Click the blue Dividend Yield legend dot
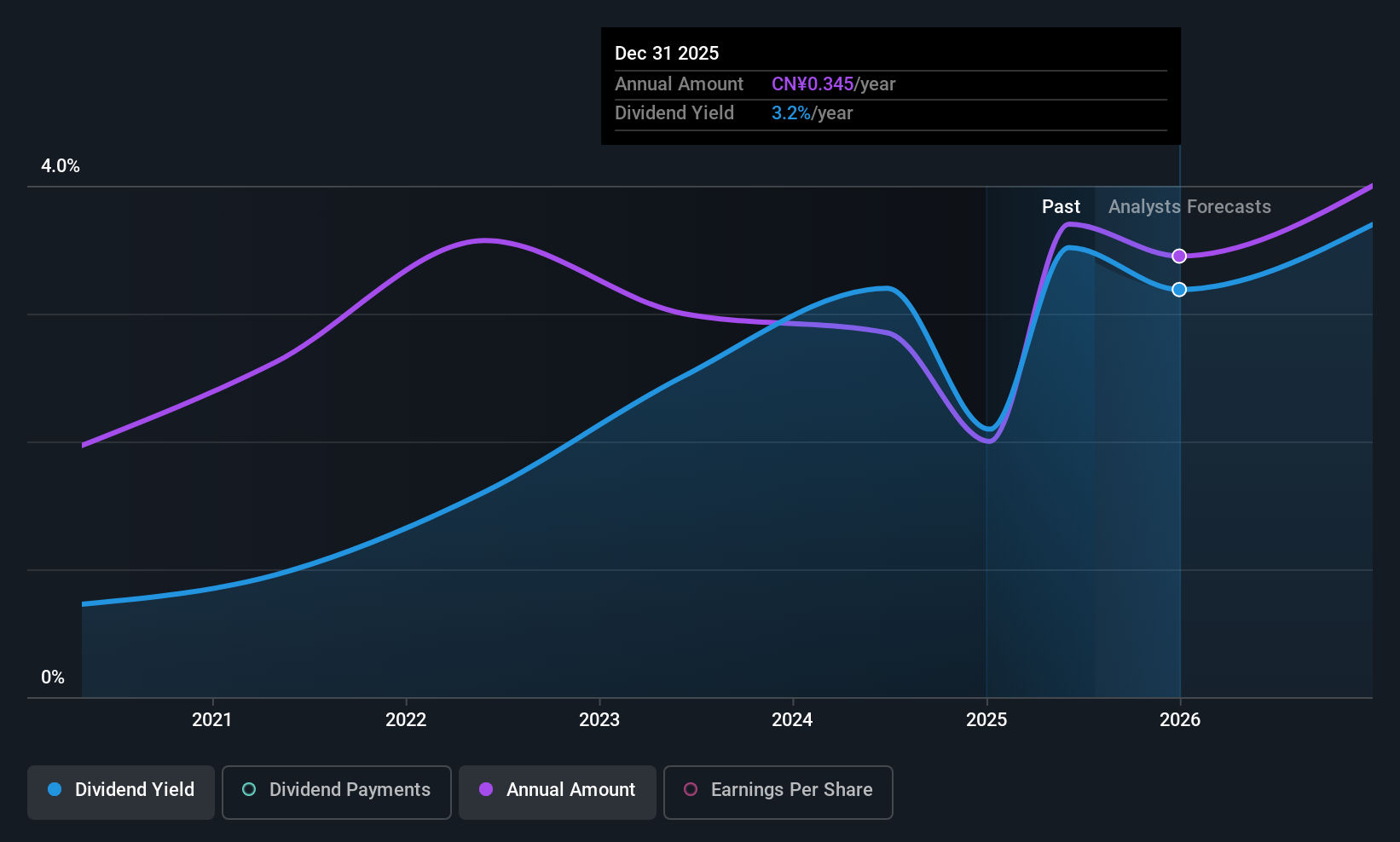This screenshot has width=1400, height=842. (x=55, y=789)
